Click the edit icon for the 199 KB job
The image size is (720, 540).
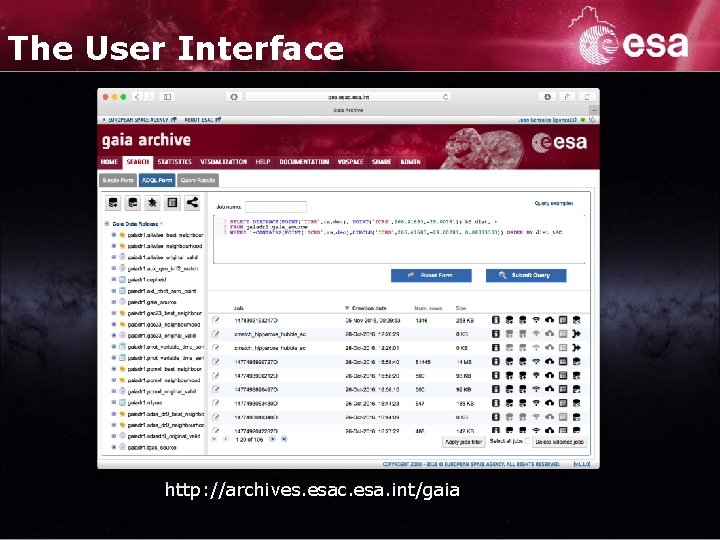coord(216,403)
